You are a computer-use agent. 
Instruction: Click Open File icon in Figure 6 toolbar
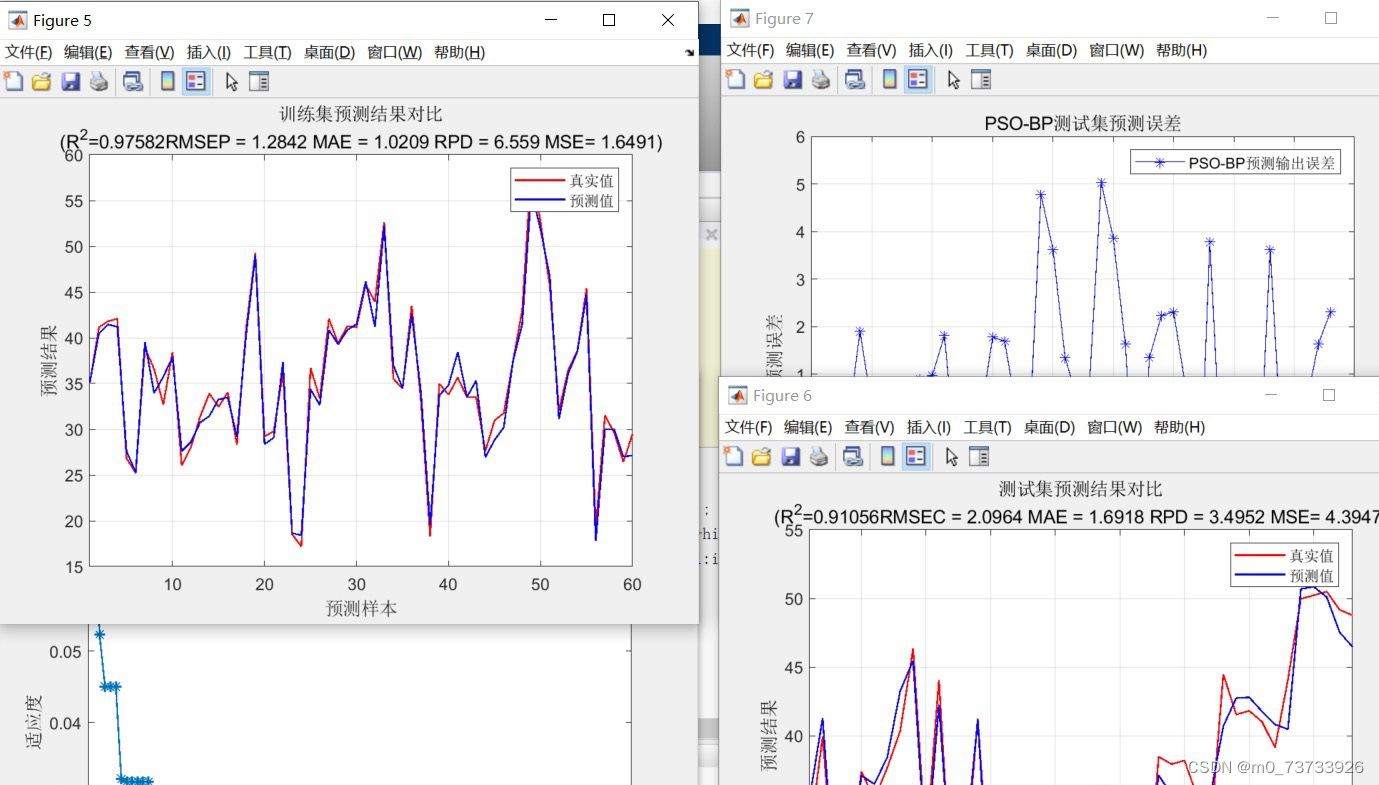[761, 457]
